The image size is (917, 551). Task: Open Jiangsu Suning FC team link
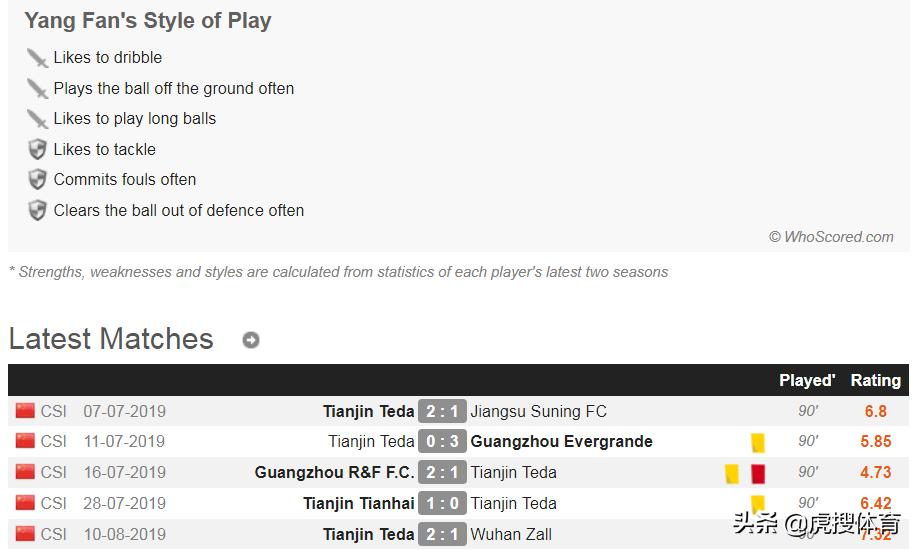538,411
